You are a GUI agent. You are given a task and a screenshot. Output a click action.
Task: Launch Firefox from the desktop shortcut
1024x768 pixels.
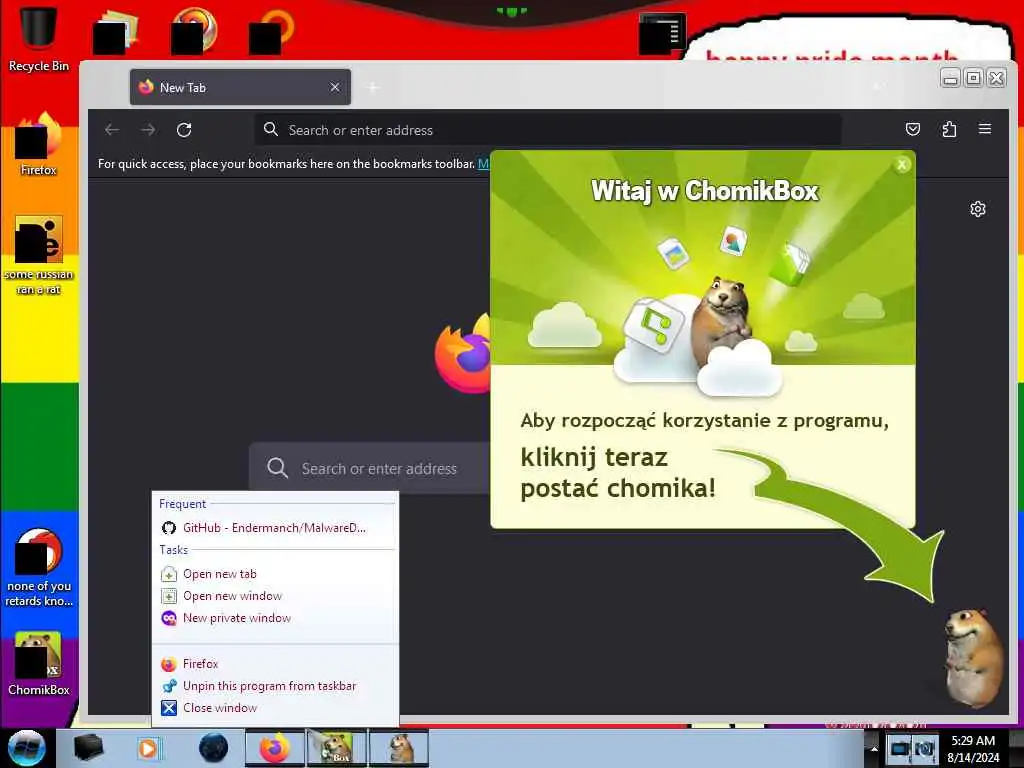tap(38, 144)
